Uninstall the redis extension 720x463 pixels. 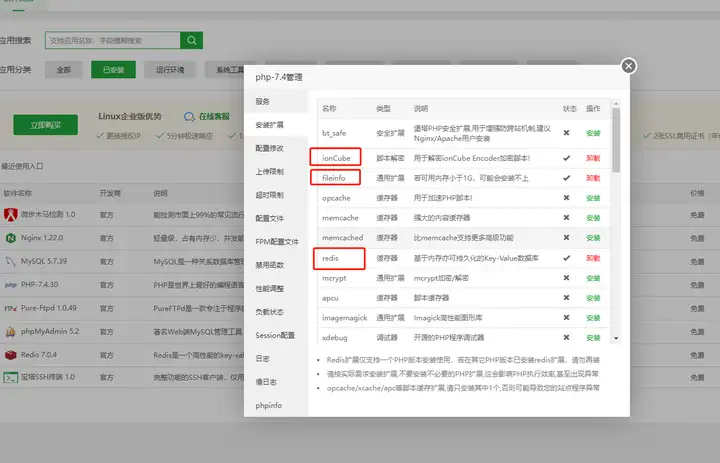point(593,258)
